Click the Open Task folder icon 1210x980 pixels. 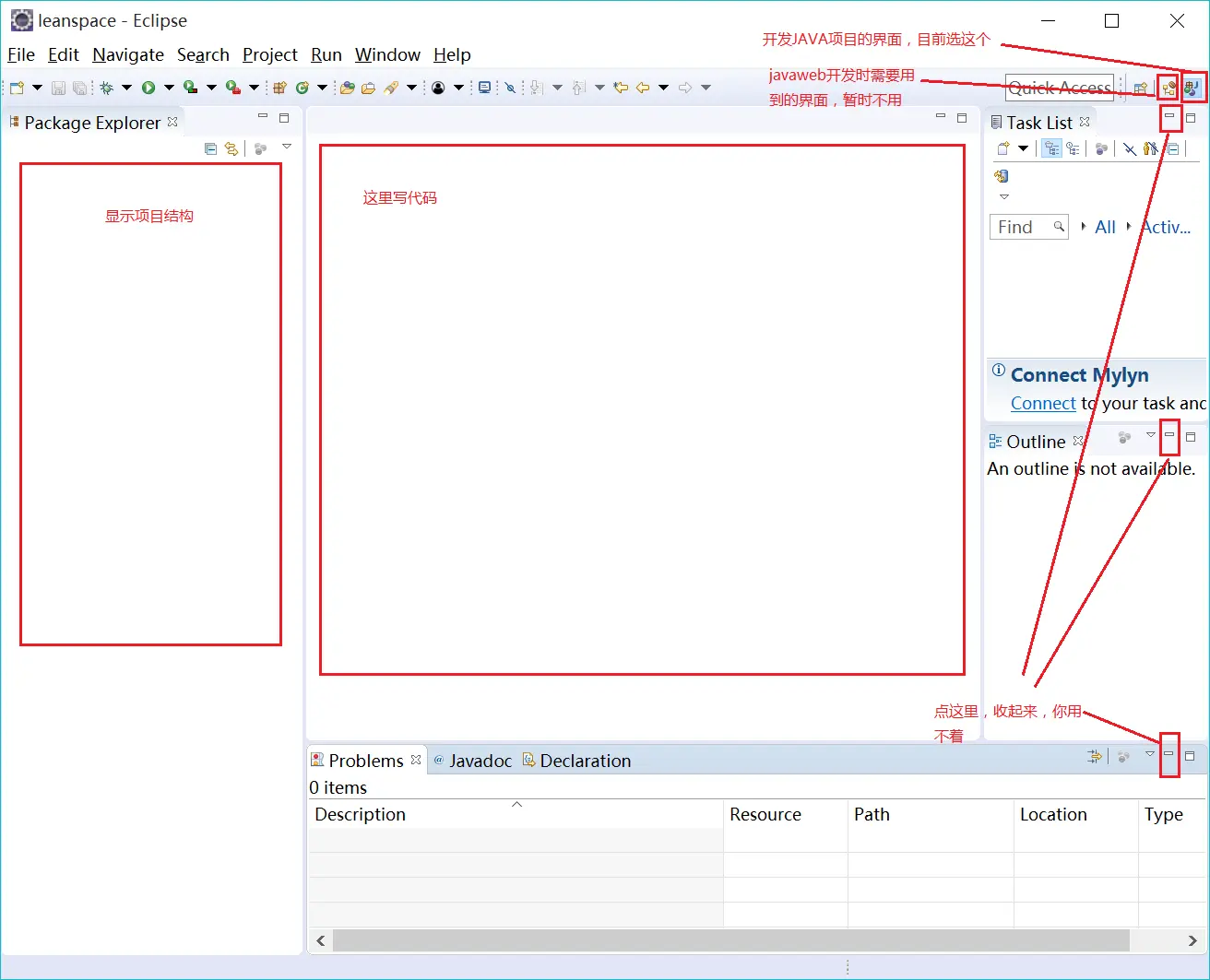click(368, 88)
